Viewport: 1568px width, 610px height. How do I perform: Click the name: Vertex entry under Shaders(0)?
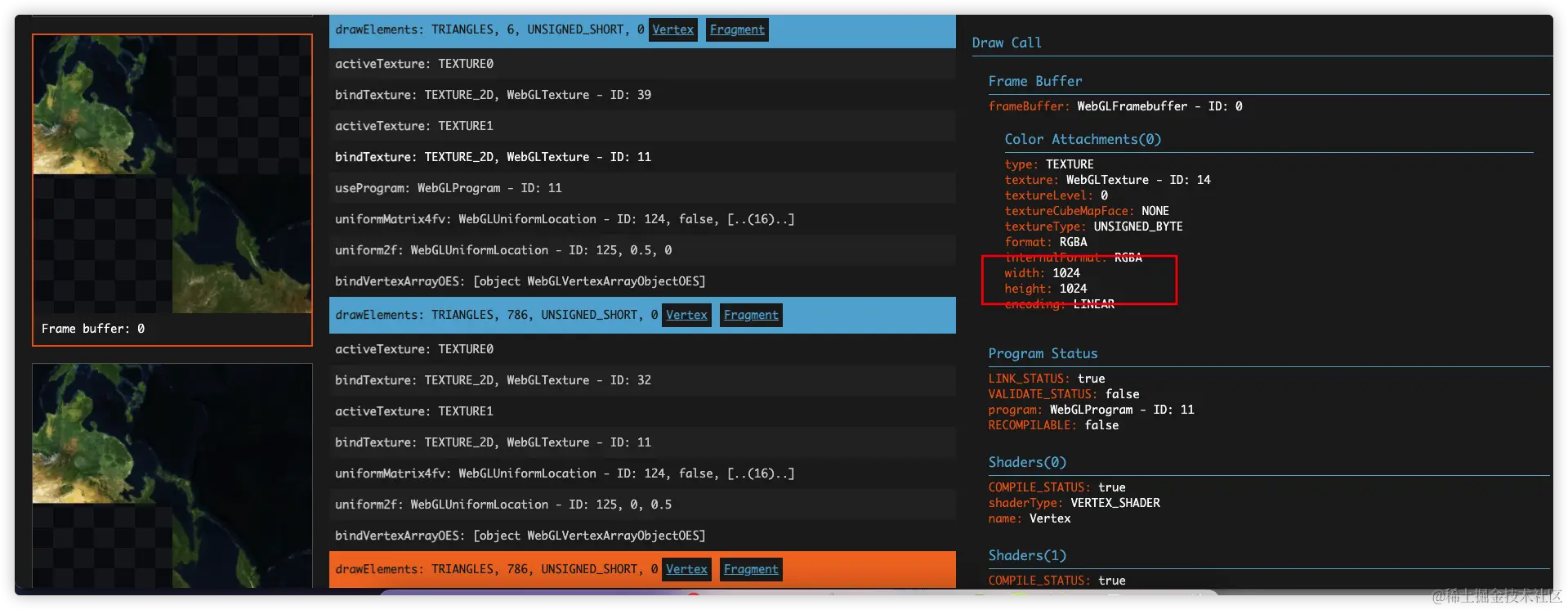1029,518
